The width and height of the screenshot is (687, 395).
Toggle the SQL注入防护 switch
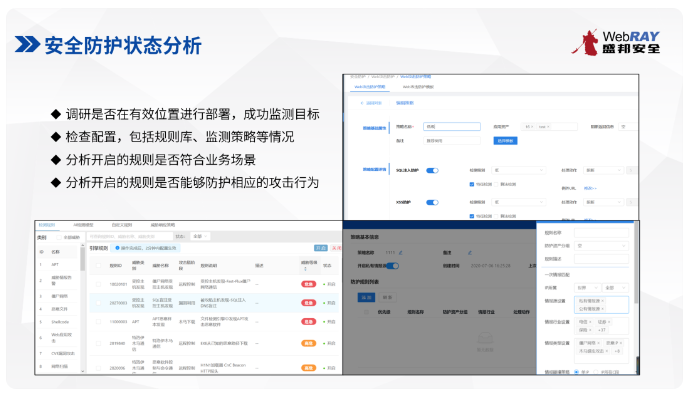(x=432, y=170)
